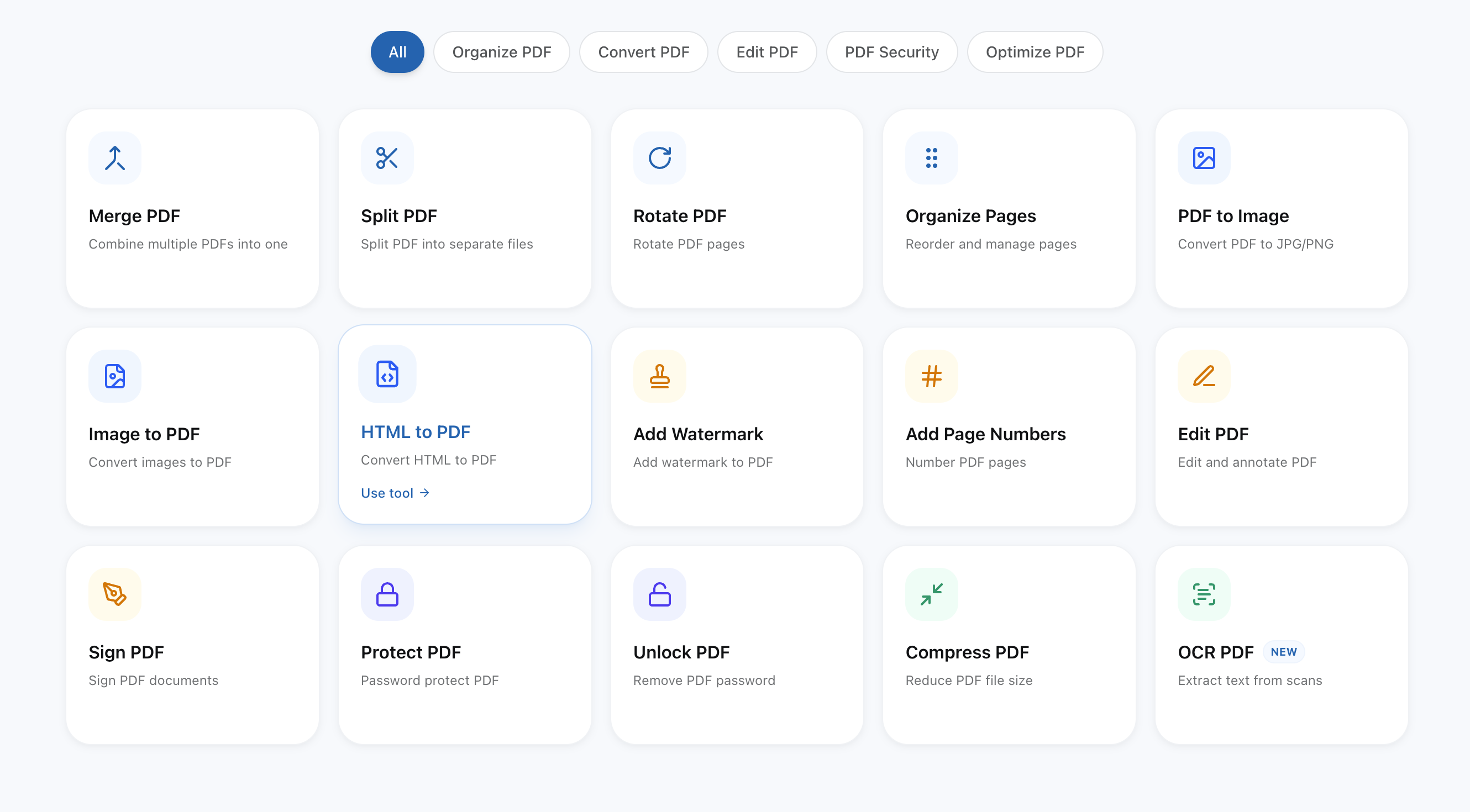Click the Use tool link
Screen dimensions: 1470x812
(395, 493)
